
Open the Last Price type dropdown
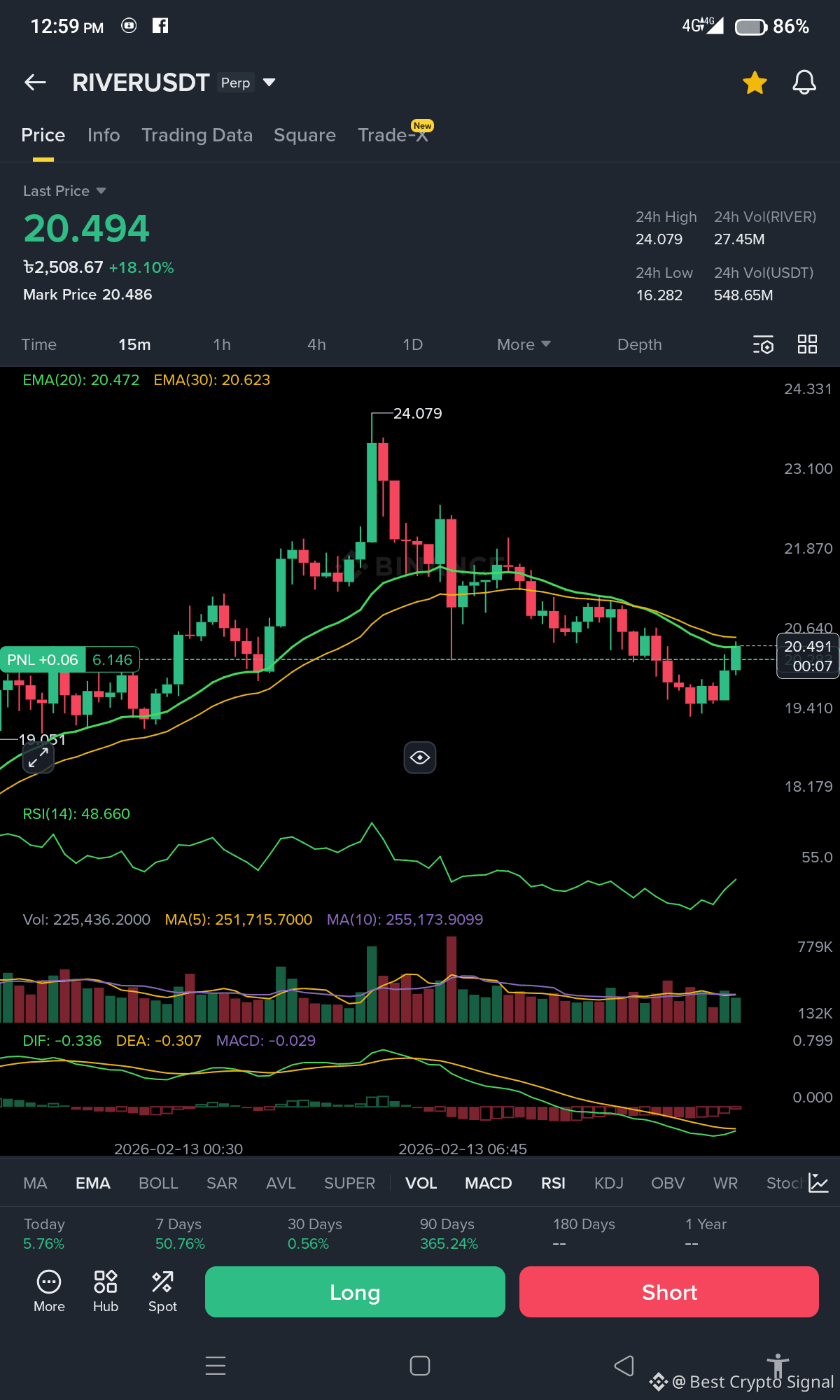[64, 191]
